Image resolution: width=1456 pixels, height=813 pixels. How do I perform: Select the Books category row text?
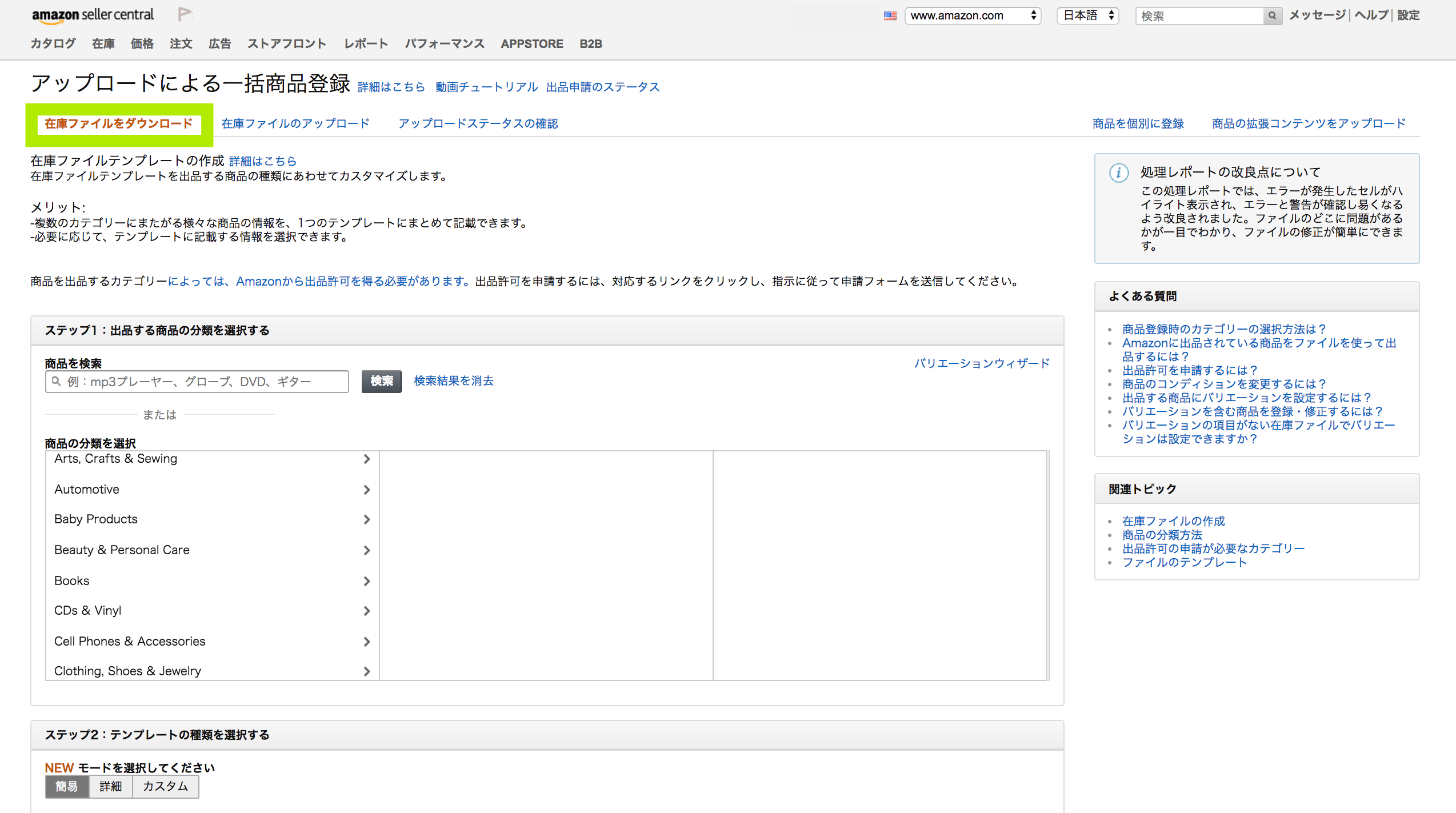[72, 581]
